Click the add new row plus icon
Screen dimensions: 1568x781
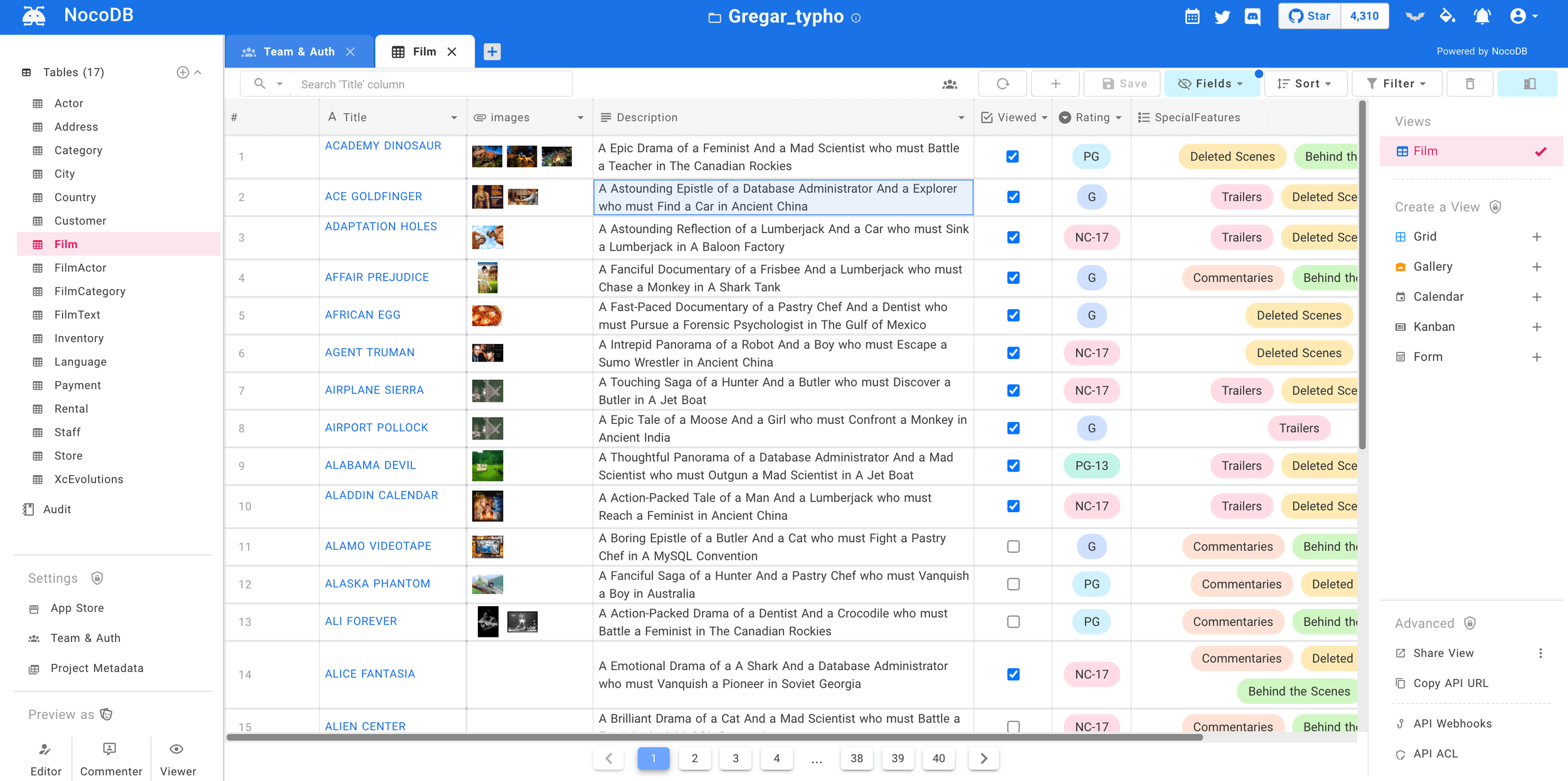pos(1055,84)
